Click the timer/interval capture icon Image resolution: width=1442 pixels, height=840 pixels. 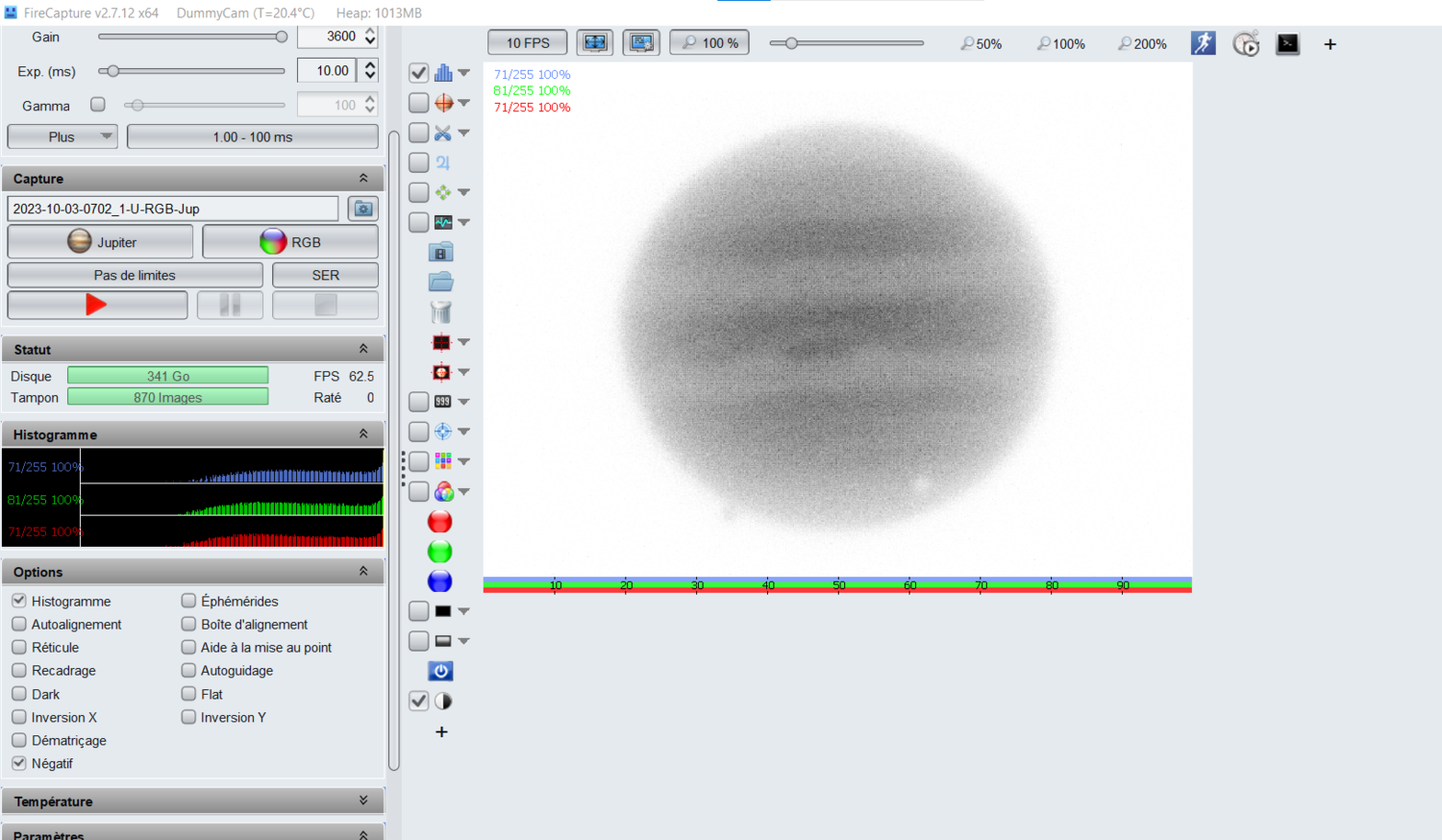coord(1246,43)
